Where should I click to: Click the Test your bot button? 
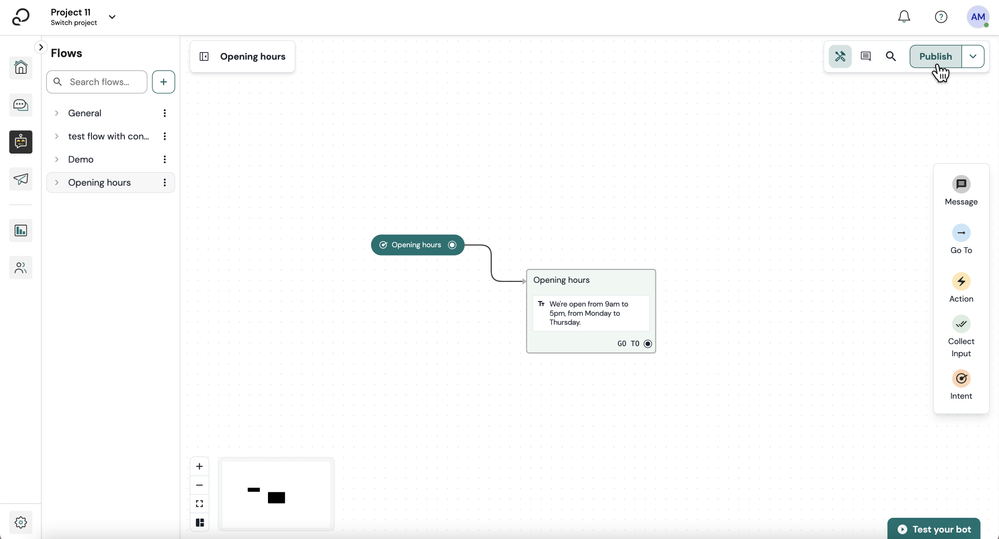[933, 529]
